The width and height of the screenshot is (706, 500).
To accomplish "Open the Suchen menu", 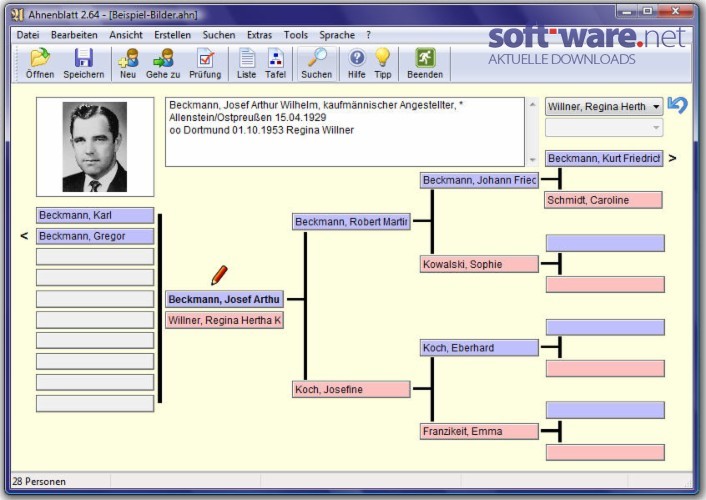I will tap(219, 35).
